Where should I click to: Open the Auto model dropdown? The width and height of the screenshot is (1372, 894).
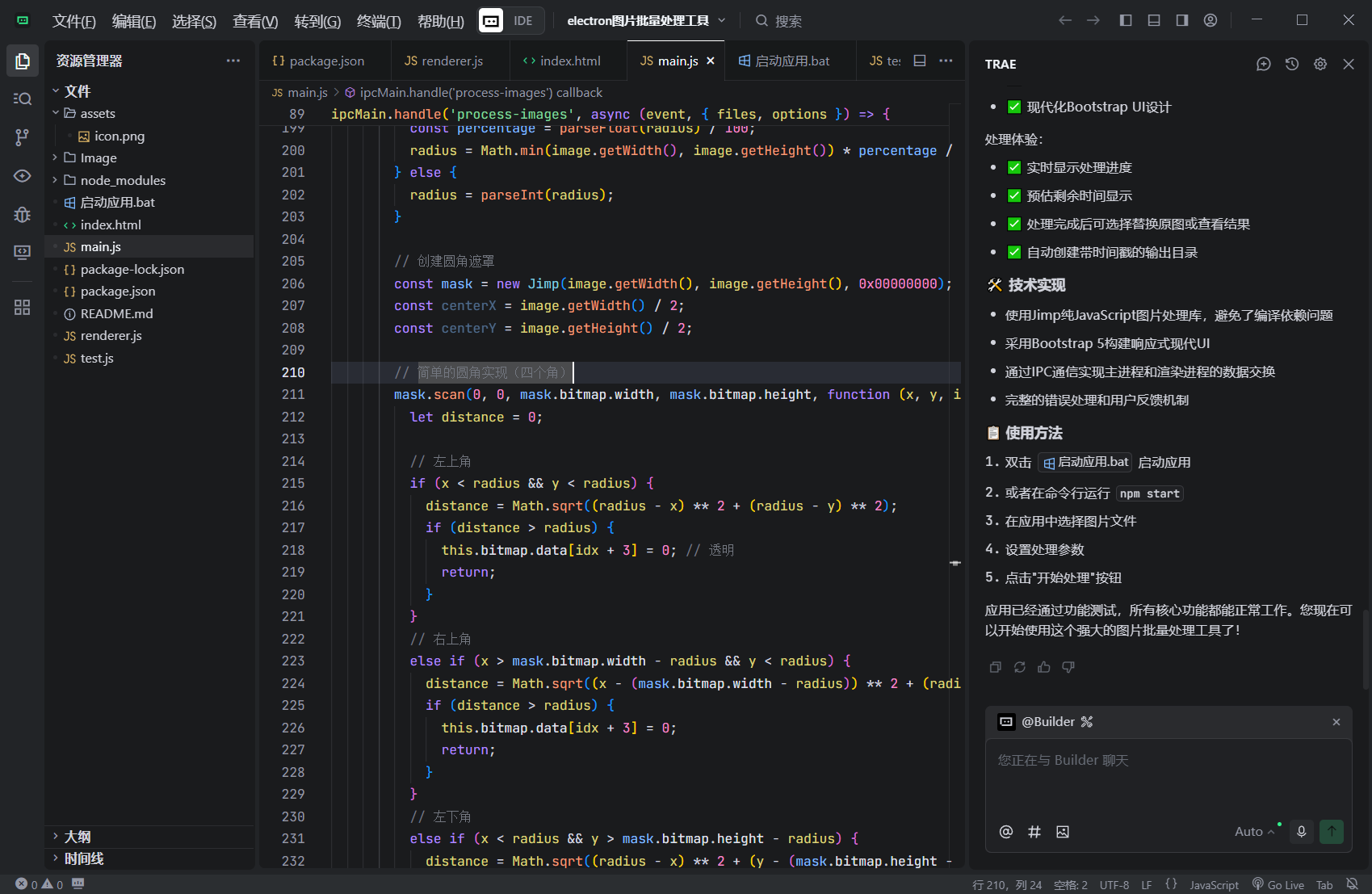[x=1254, y=832]
